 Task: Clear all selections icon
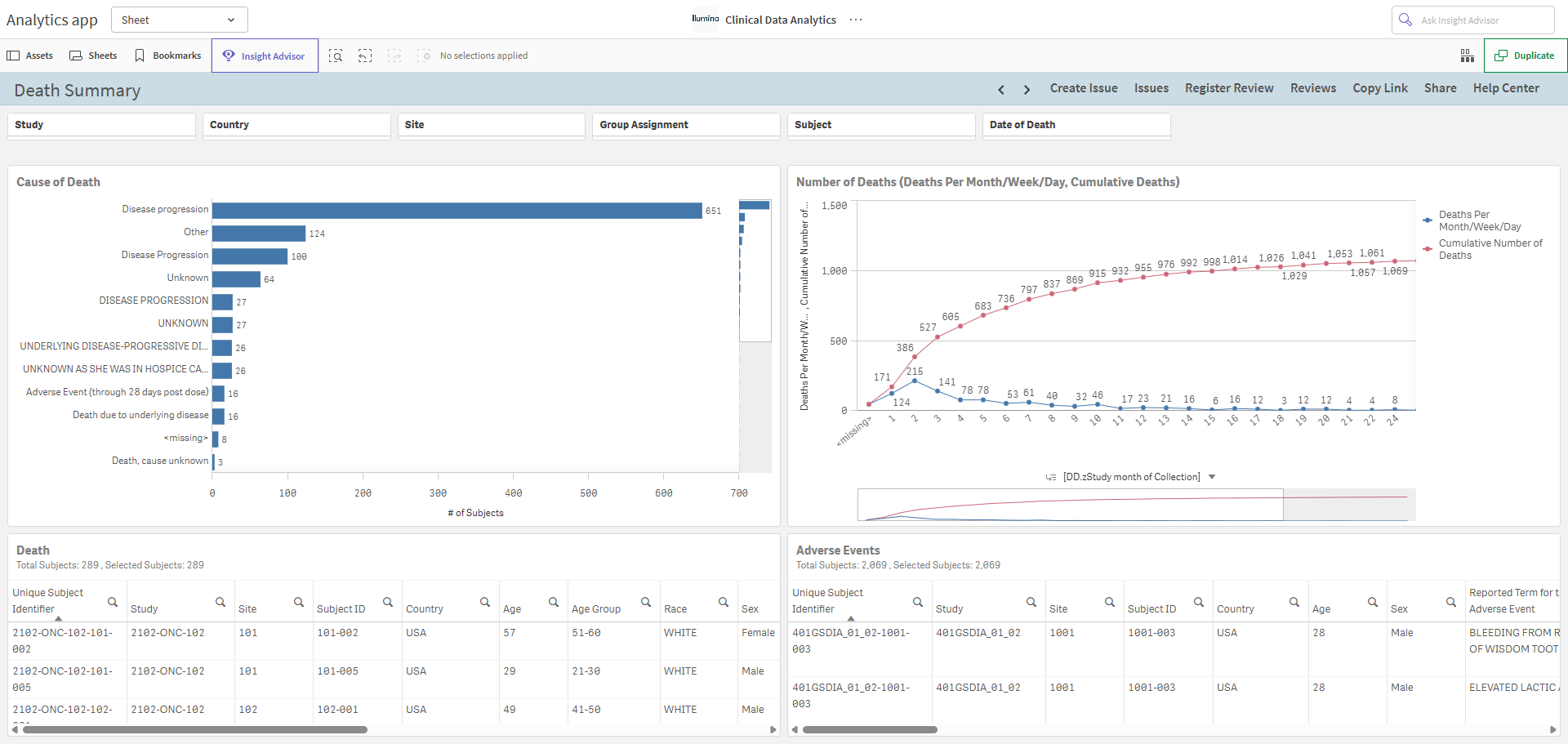pyautogui.click(x=424, y=56)
